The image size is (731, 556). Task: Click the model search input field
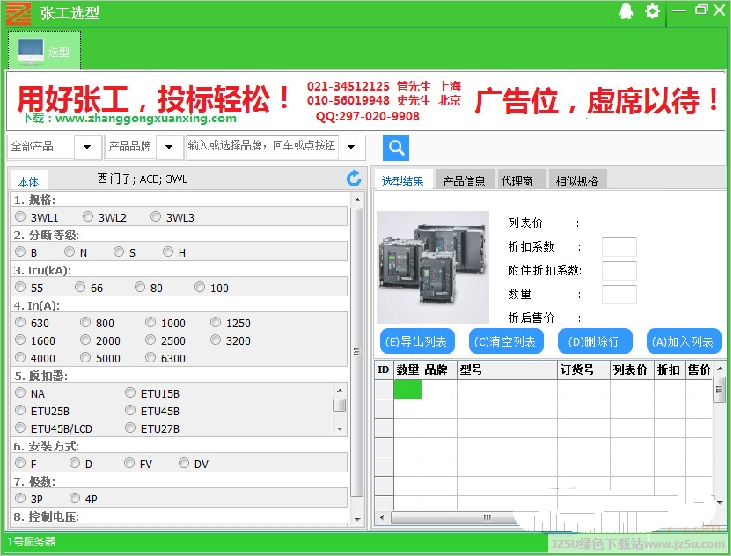pos(262,147)
